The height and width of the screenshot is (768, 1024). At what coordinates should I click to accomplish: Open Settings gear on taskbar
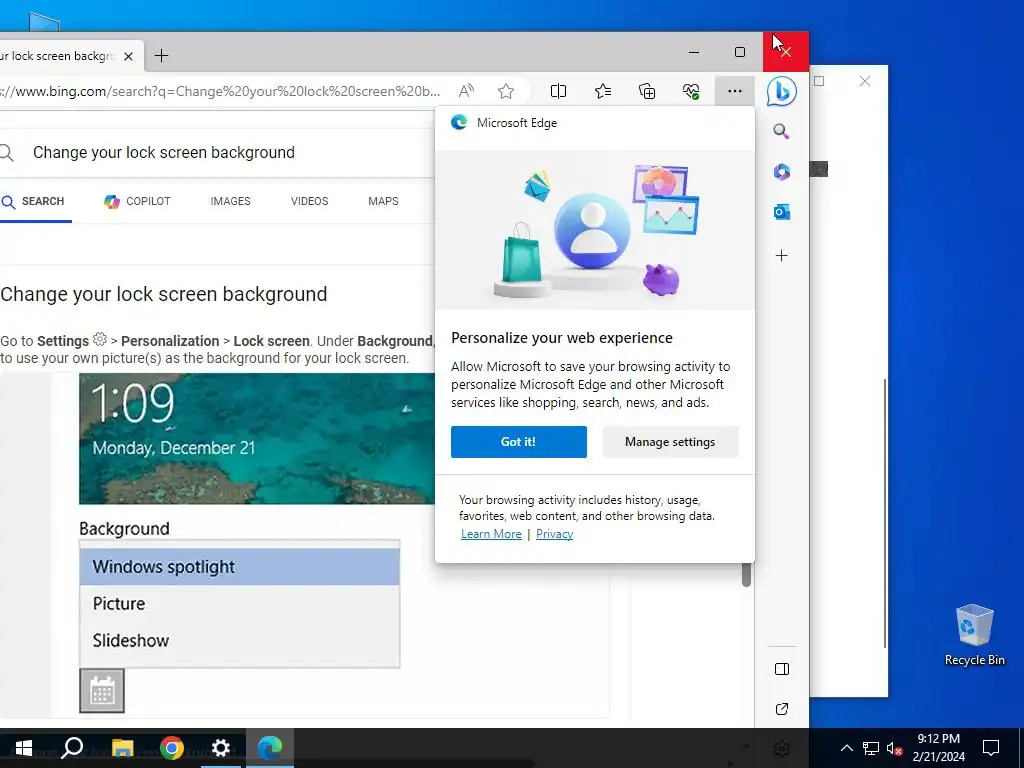(221, 748)
